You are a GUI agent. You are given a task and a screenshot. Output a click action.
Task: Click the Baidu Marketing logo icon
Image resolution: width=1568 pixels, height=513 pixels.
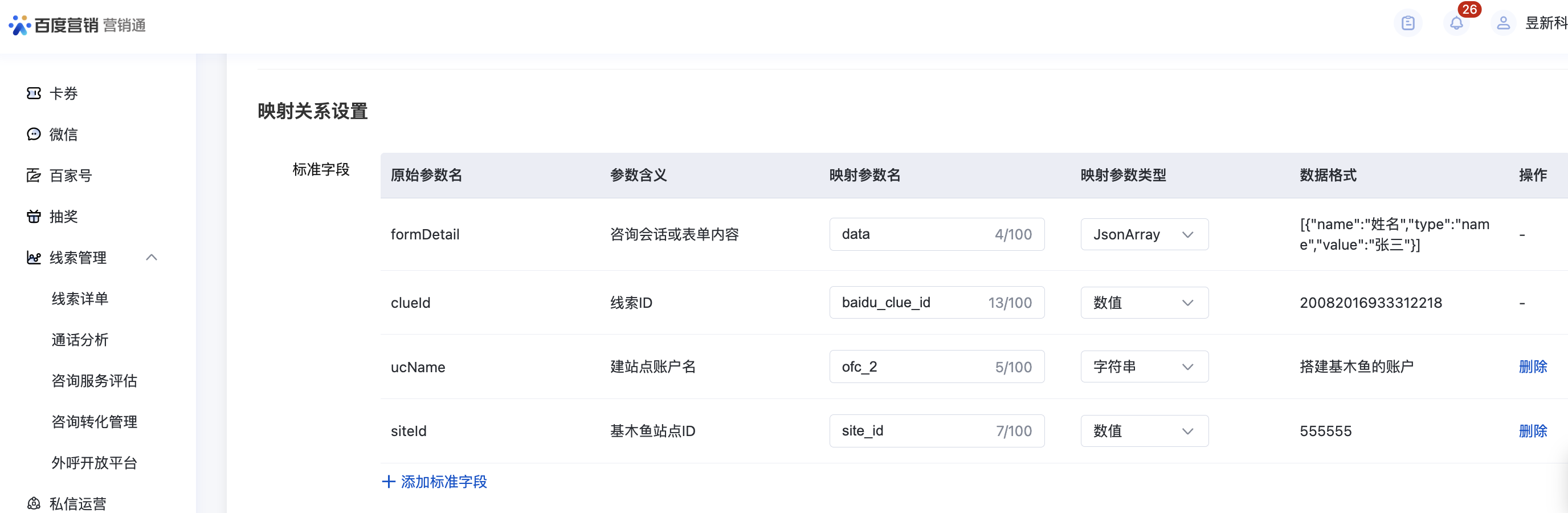click(x=19, y=25)
